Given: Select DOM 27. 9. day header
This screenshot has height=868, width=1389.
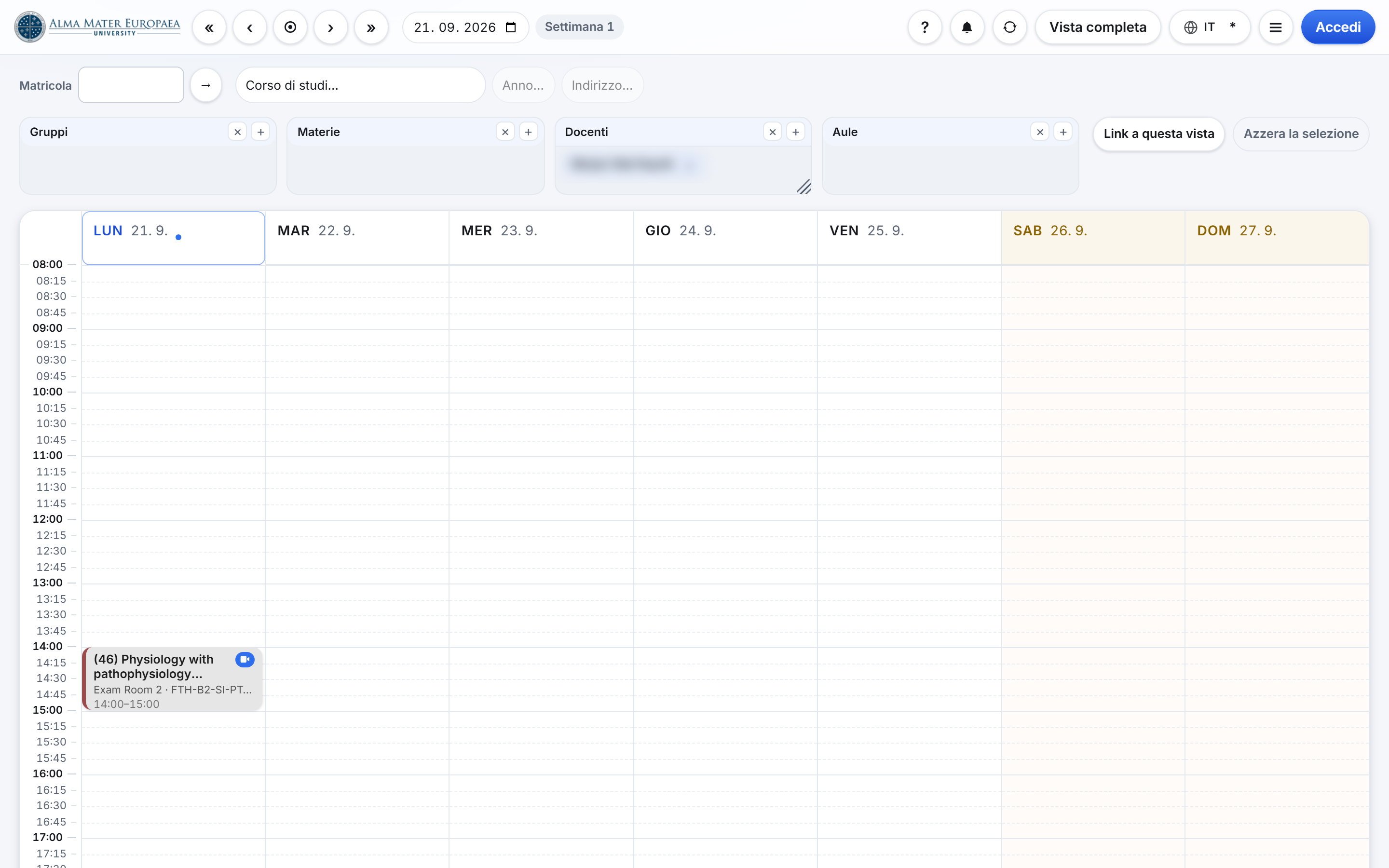Looking at the screenshot, I should point(1277,238).
